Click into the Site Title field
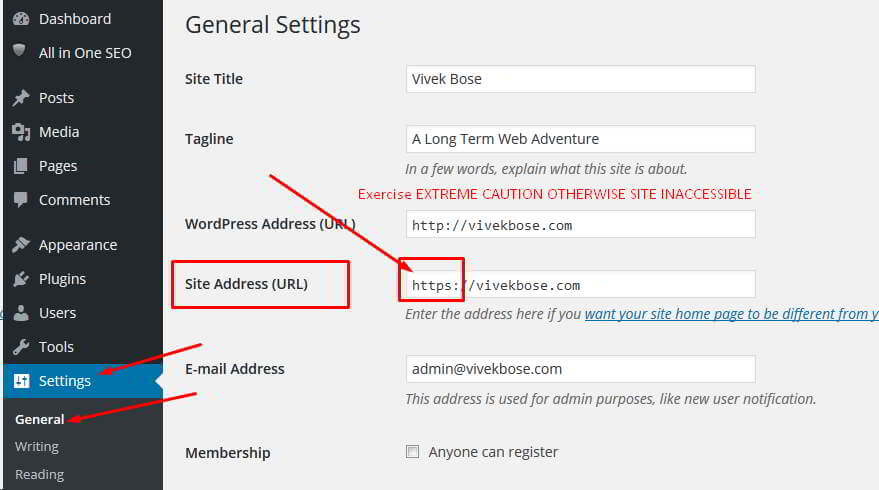The image size is (879, 490). click(x=580, y=79)
